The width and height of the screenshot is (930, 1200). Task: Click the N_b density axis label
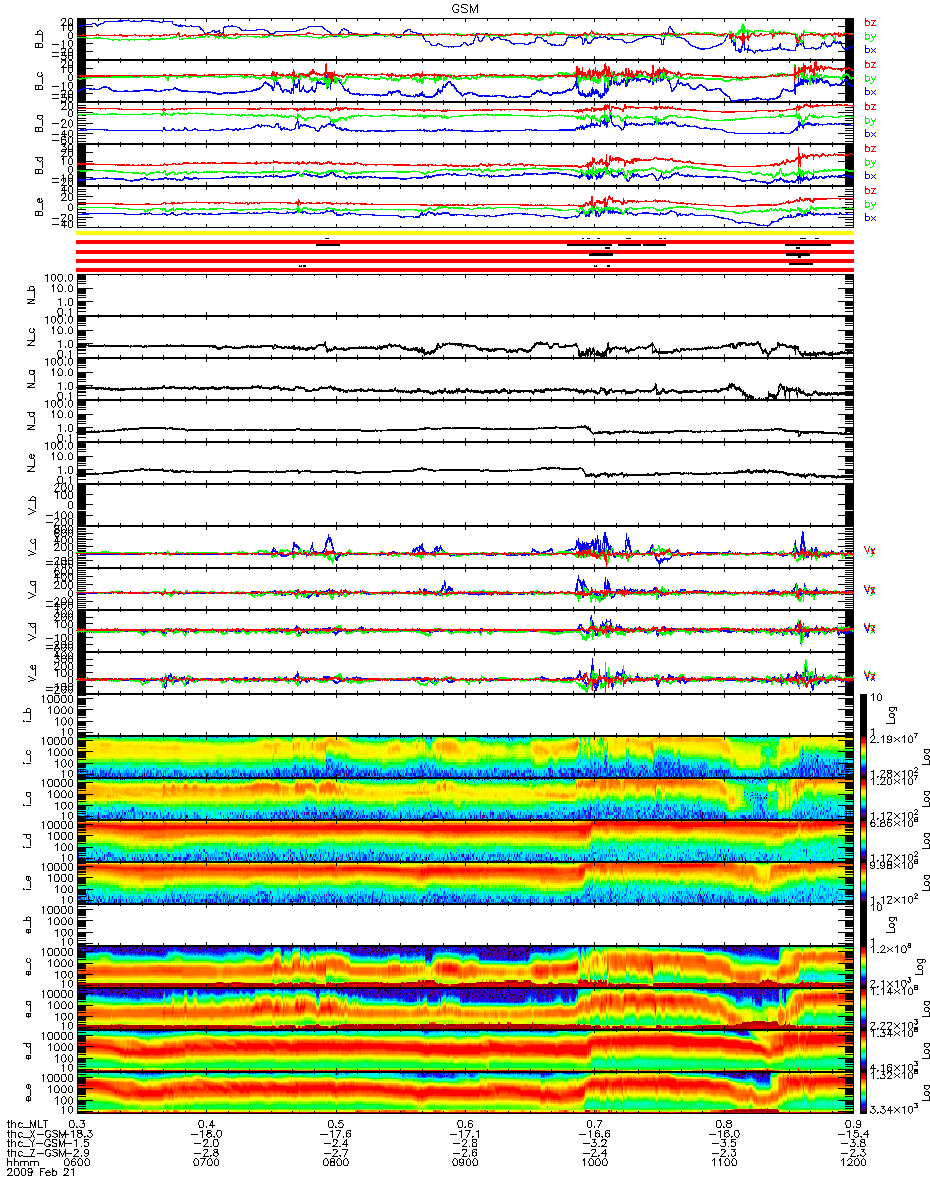point(30,295)
